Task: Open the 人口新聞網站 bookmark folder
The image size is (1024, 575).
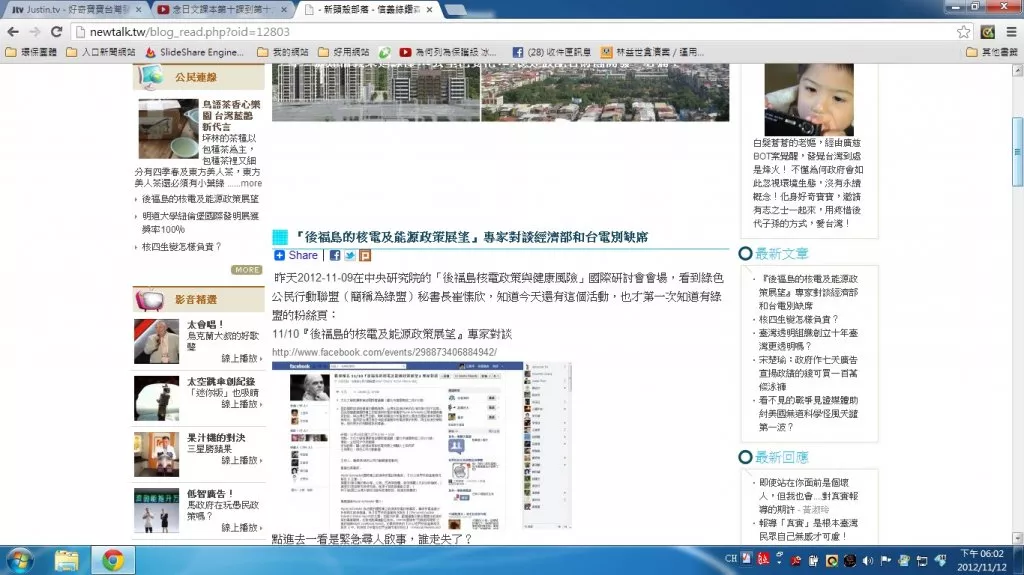Action: pos(101,52)
